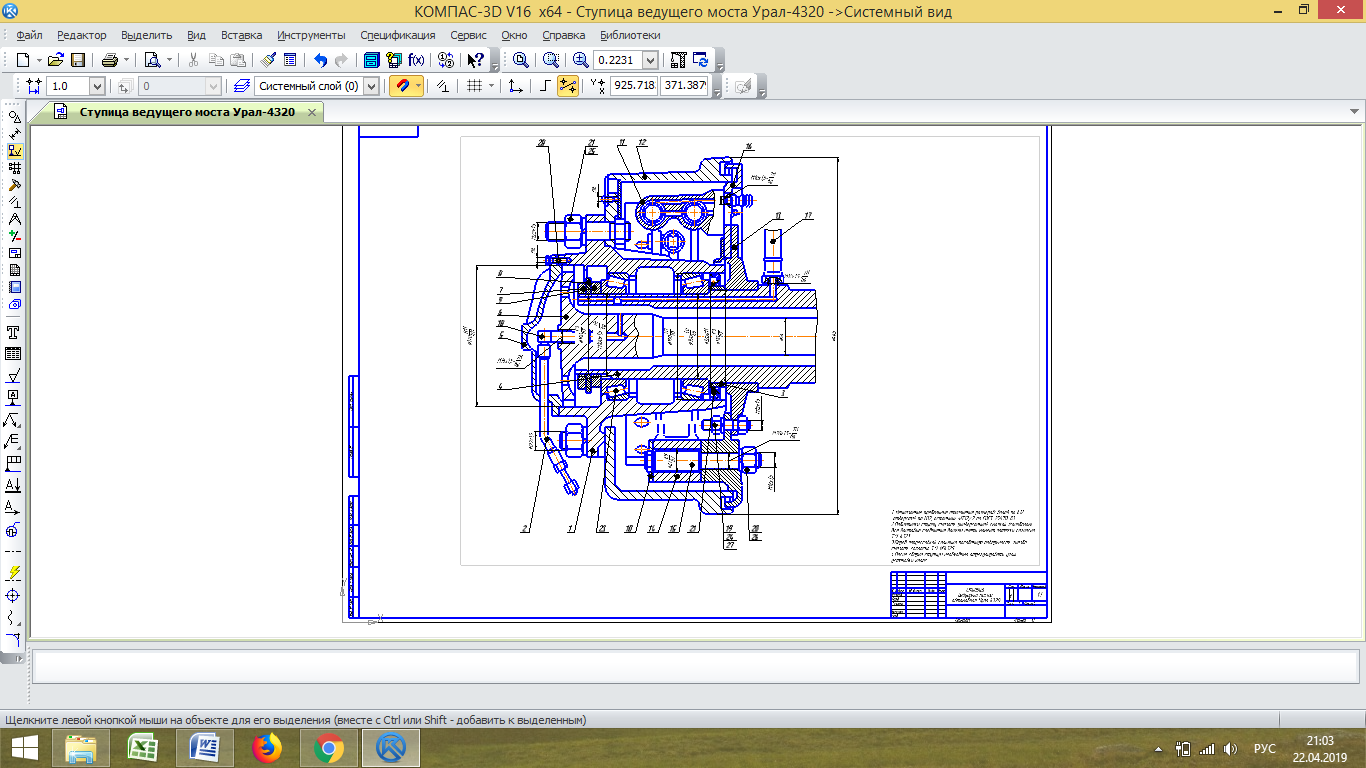The image size is (1366, 768).
Task: Open the library manager icon beside f(x)
Action: (394, 60)
